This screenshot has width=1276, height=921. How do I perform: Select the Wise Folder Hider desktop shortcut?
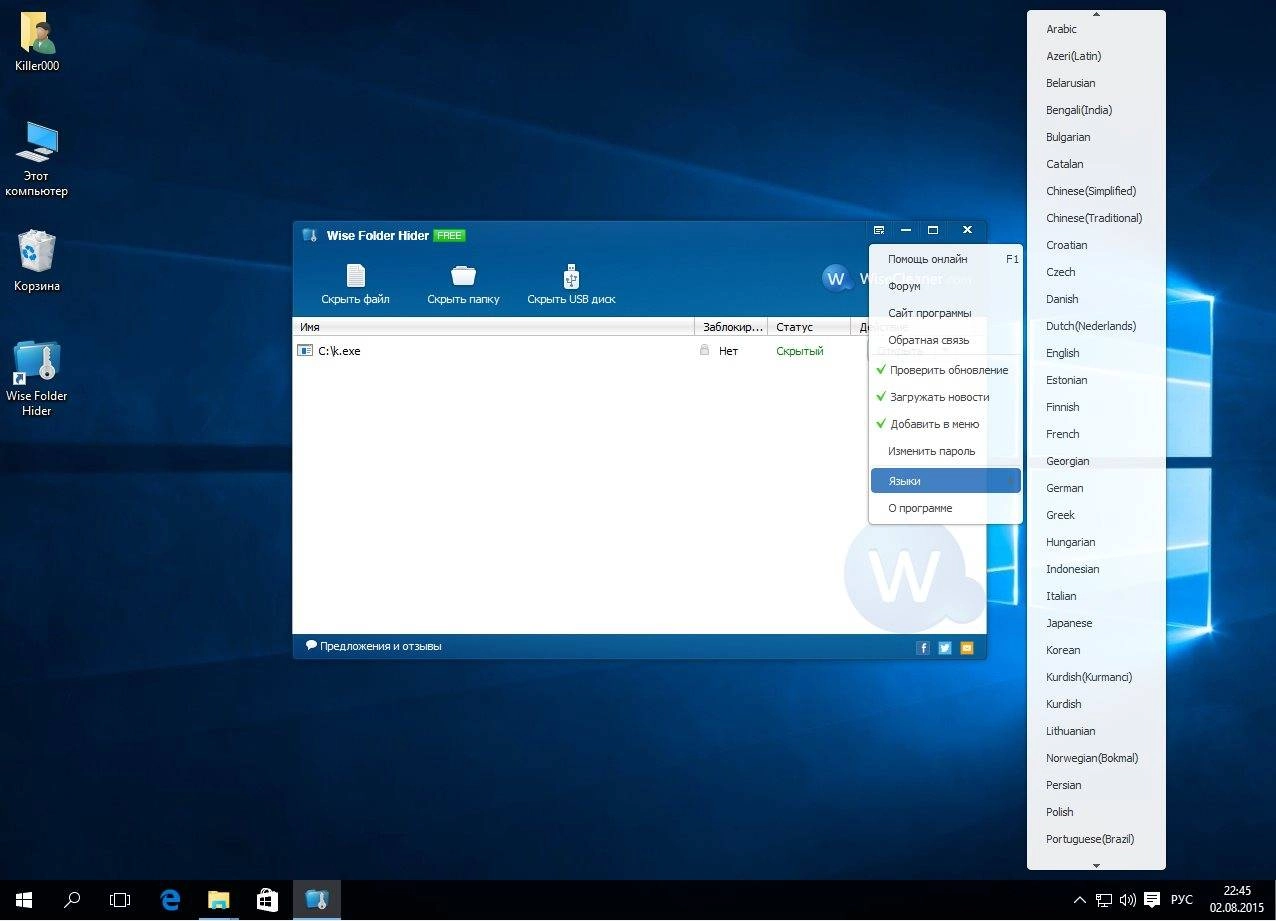point(37,379)
